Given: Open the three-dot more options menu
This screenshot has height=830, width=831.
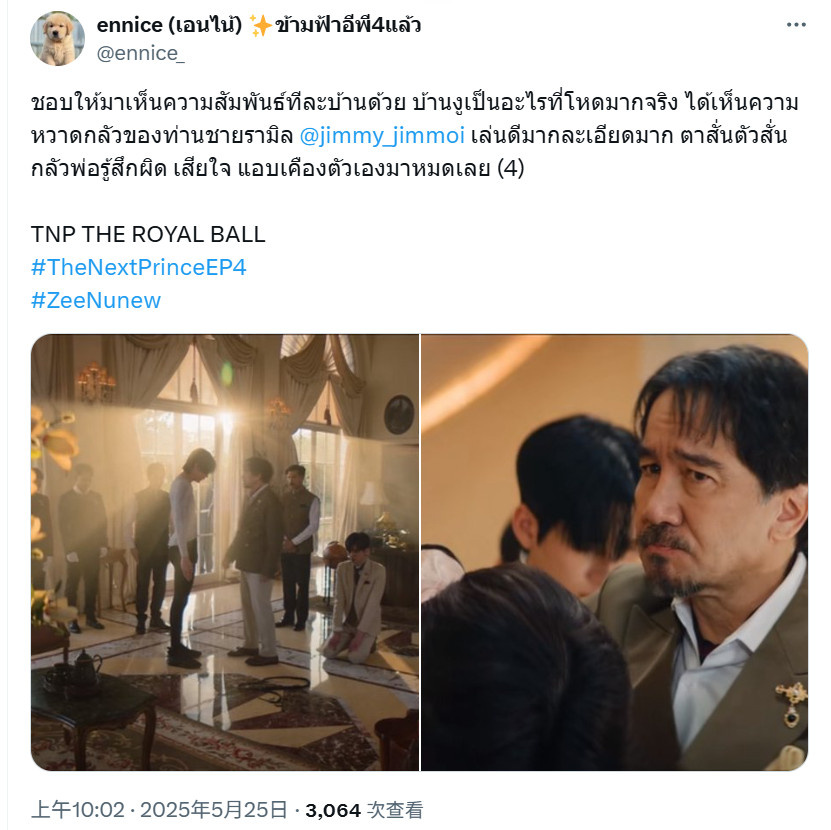Looking at the screenshot, I should pyautogui.click(x=796, y=25).
